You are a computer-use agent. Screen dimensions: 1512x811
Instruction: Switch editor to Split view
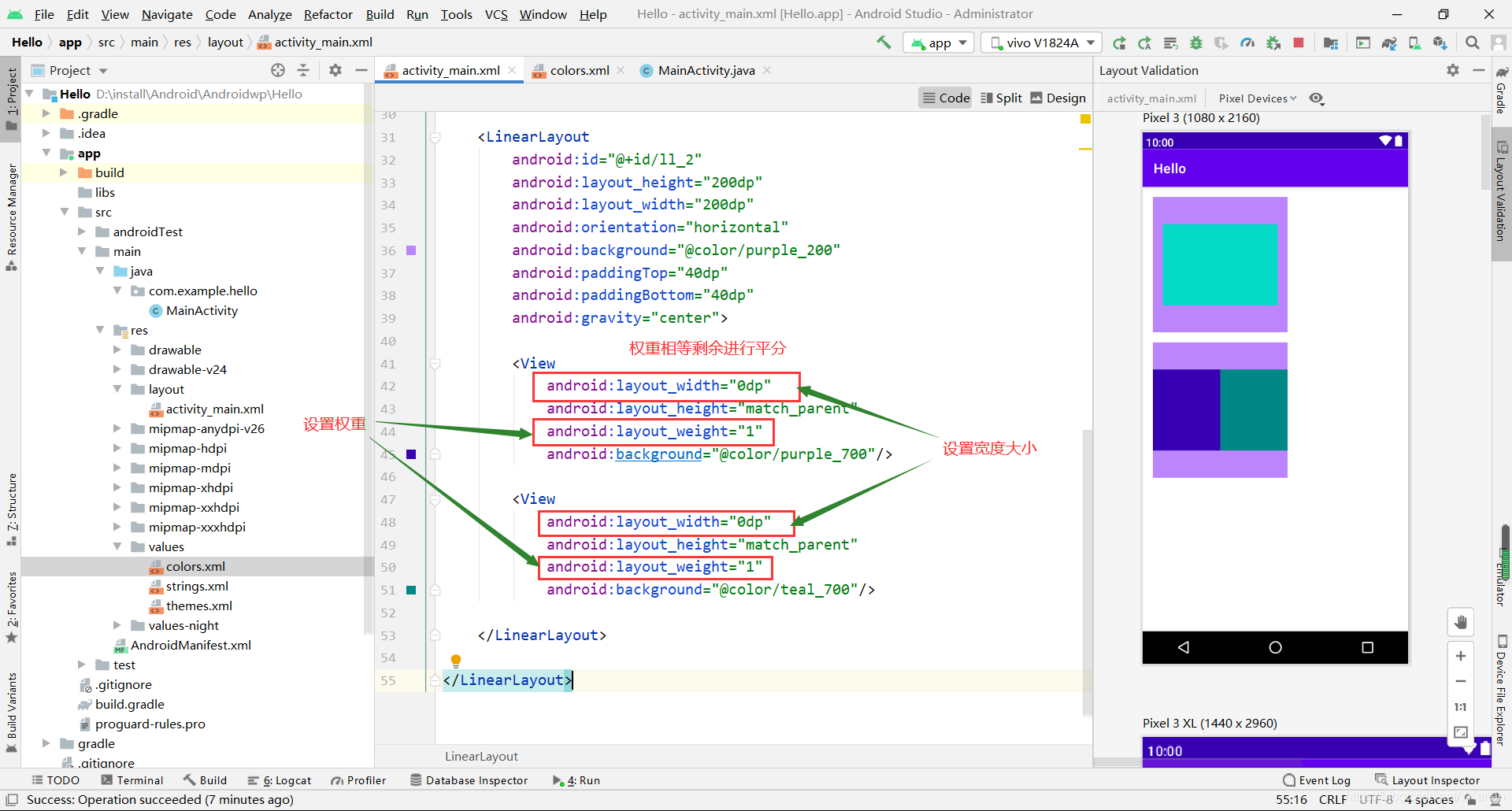pos(1001,98)
